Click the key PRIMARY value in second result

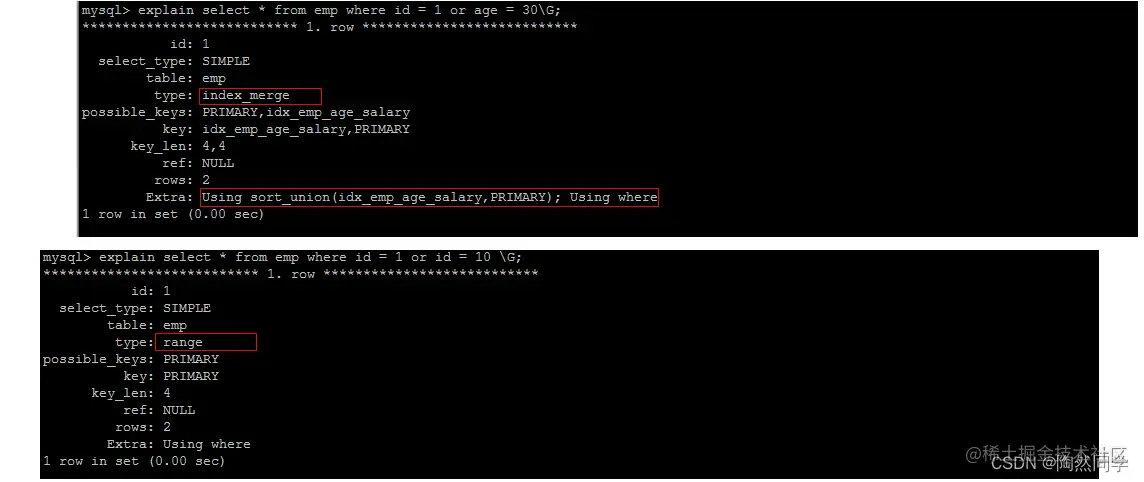[x=190, y=376]
